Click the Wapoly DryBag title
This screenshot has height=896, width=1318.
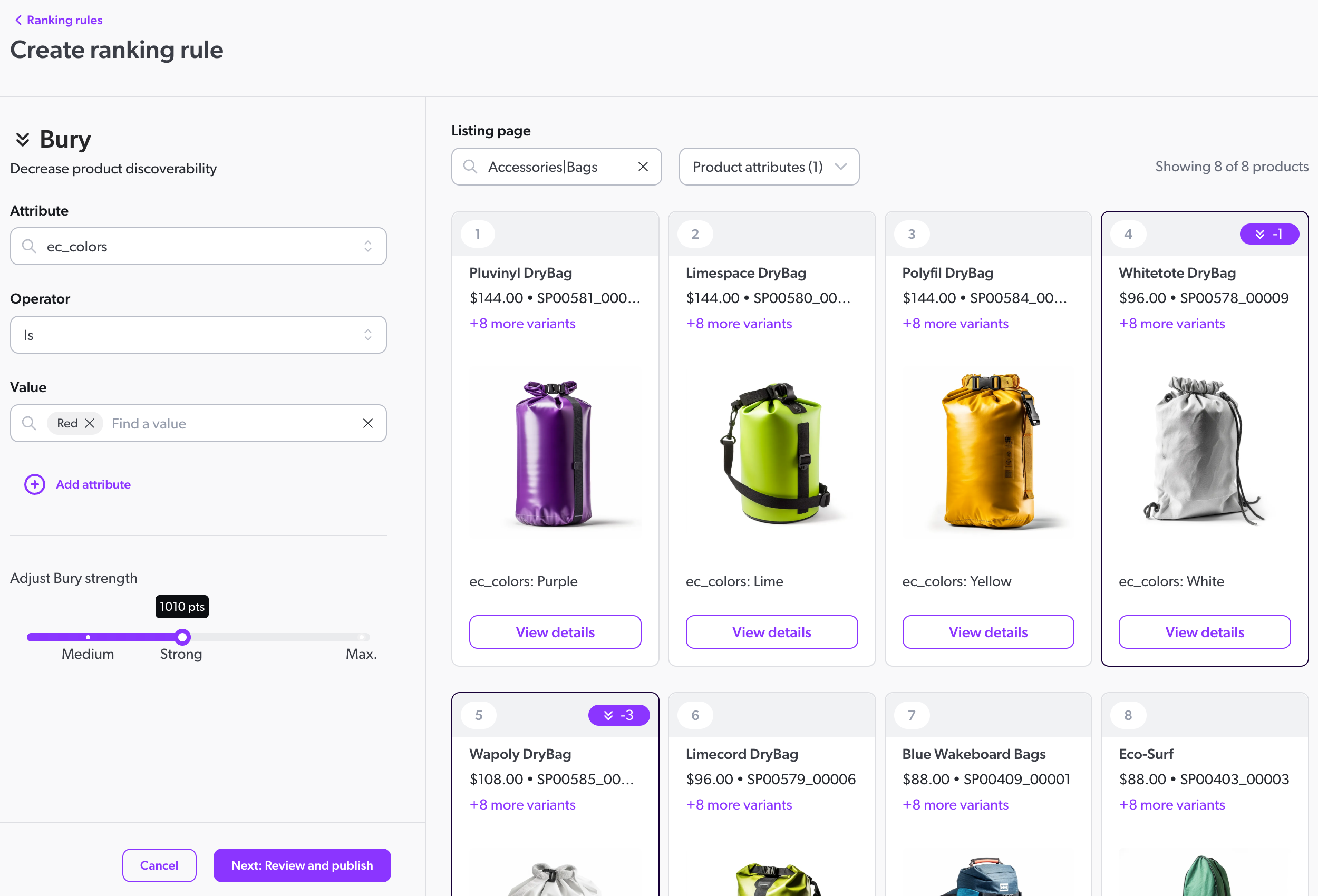[520, 754]
